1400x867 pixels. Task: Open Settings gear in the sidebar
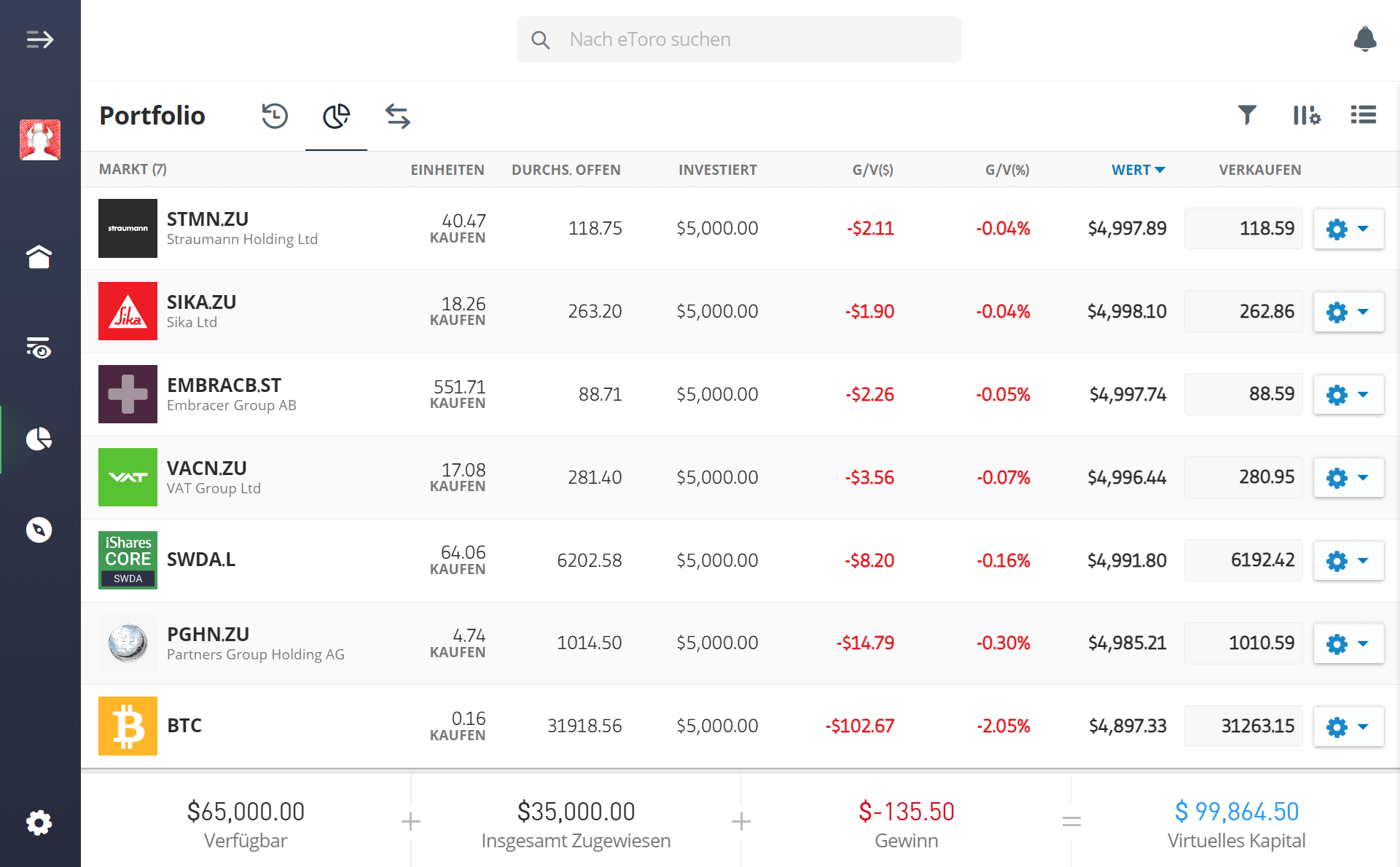[39, 823]
